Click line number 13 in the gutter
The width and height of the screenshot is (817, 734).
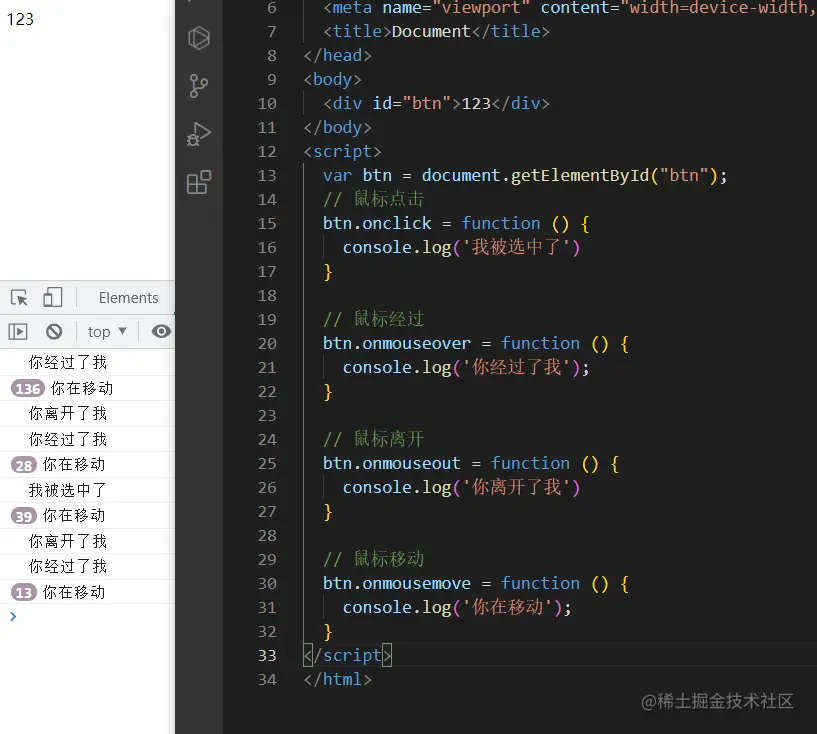(x=267, y=176)
